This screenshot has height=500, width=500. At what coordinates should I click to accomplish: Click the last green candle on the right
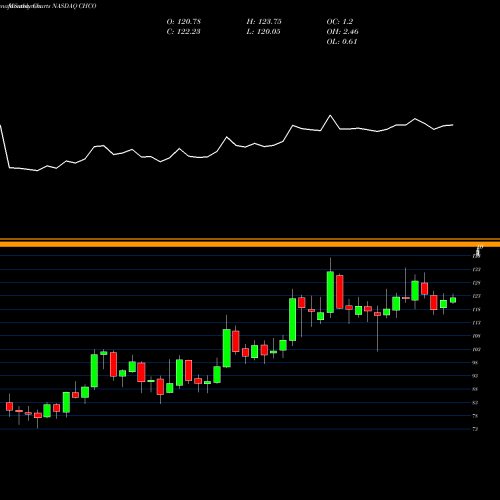[453, 300]
